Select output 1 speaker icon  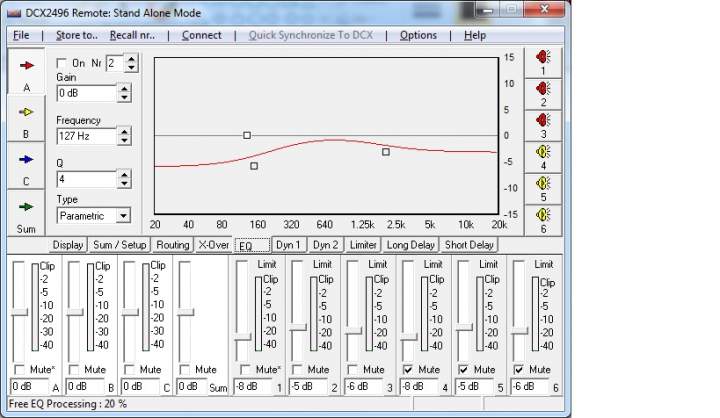click(543, 57)
